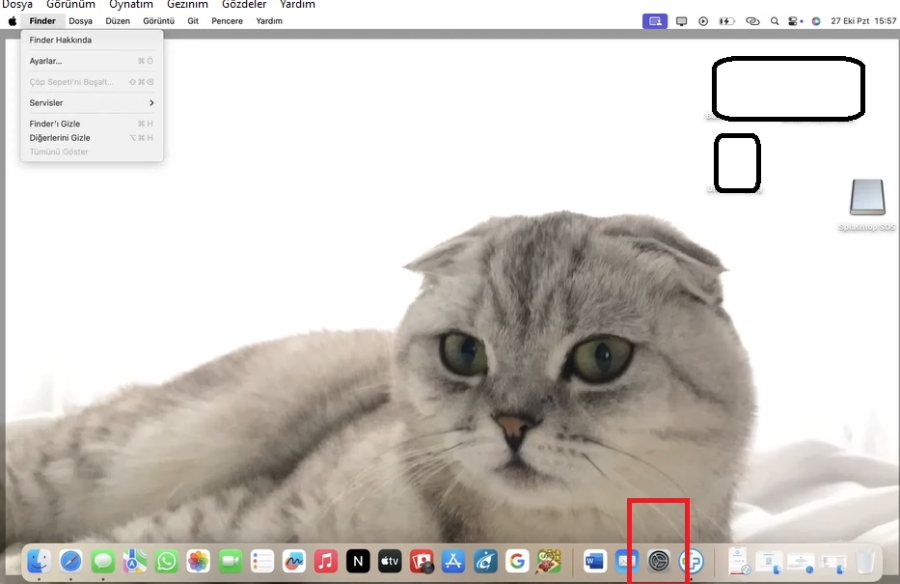Open the Git menu in the Finder menu bar
900x584 pixels.
192,20
